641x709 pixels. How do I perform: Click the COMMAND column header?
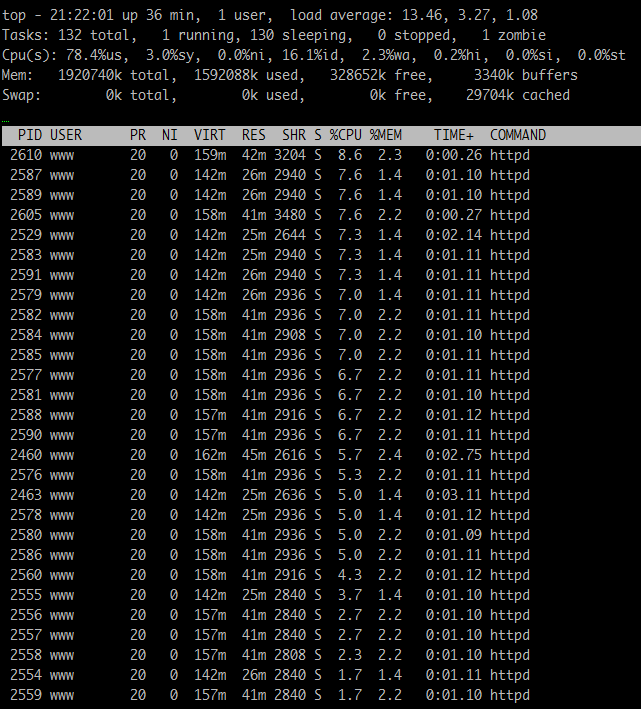point(517,135)
